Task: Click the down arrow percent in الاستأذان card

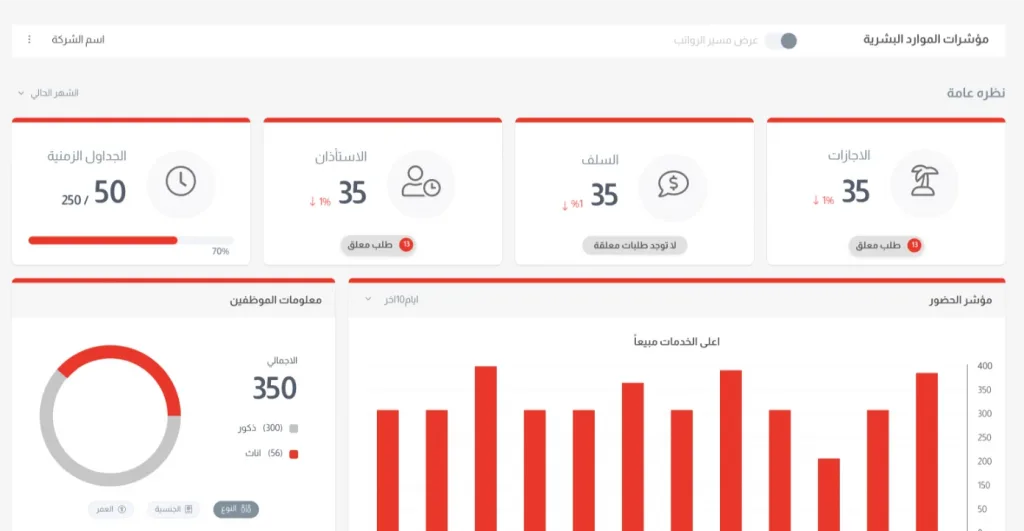Action: tap(320, 202)
